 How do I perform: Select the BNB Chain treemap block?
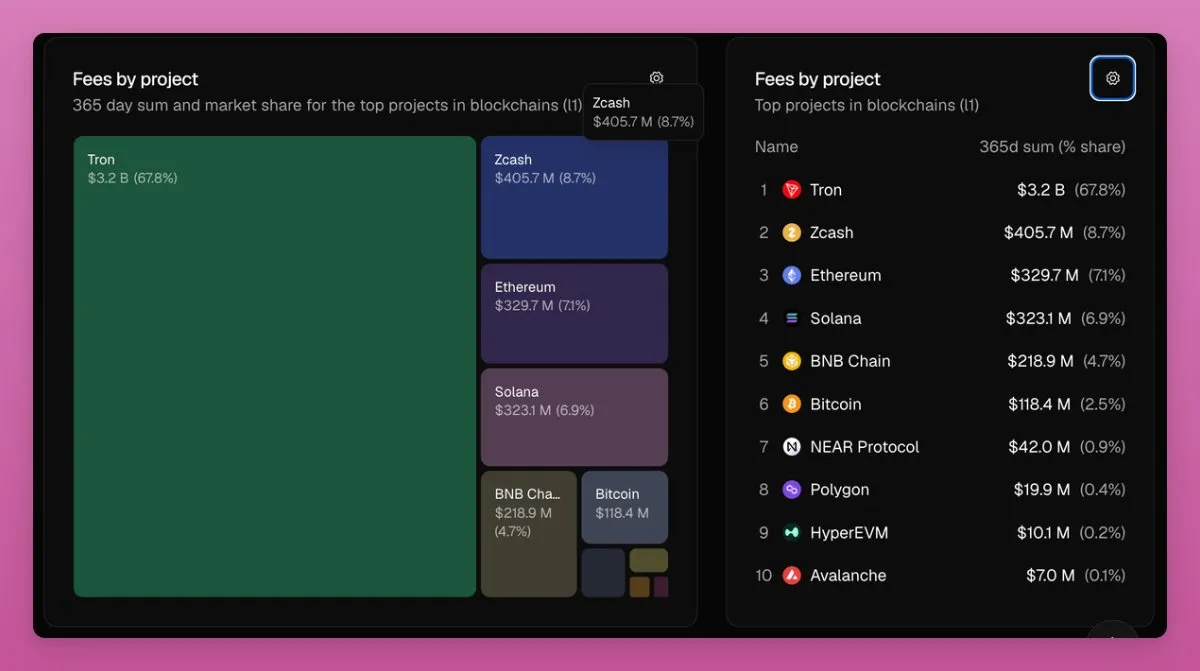[x=529, y=534]
